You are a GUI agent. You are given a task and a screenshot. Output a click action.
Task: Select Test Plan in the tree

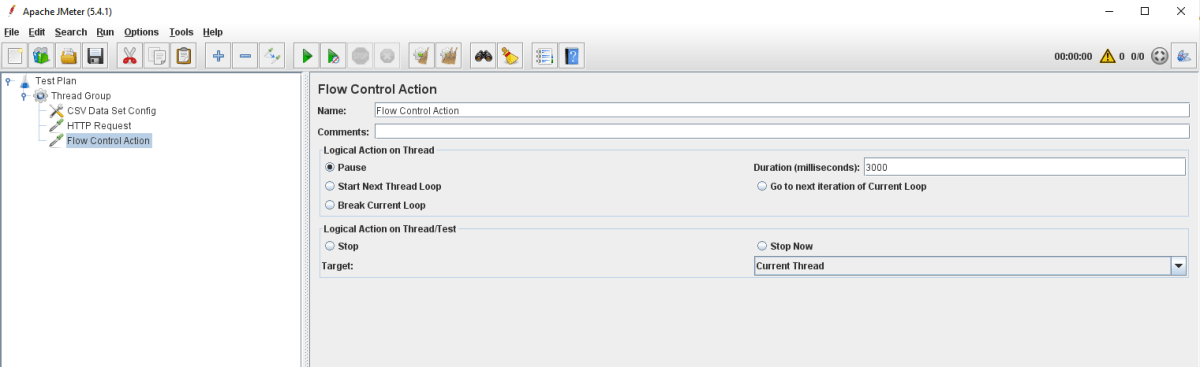click(x=56, y=81)
